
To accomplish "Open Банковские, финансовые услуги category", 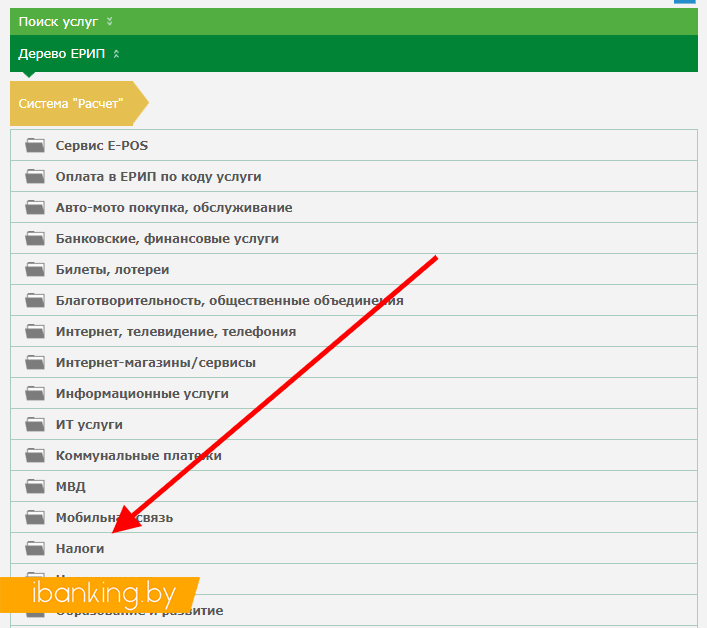I will (x=167, y=238).
